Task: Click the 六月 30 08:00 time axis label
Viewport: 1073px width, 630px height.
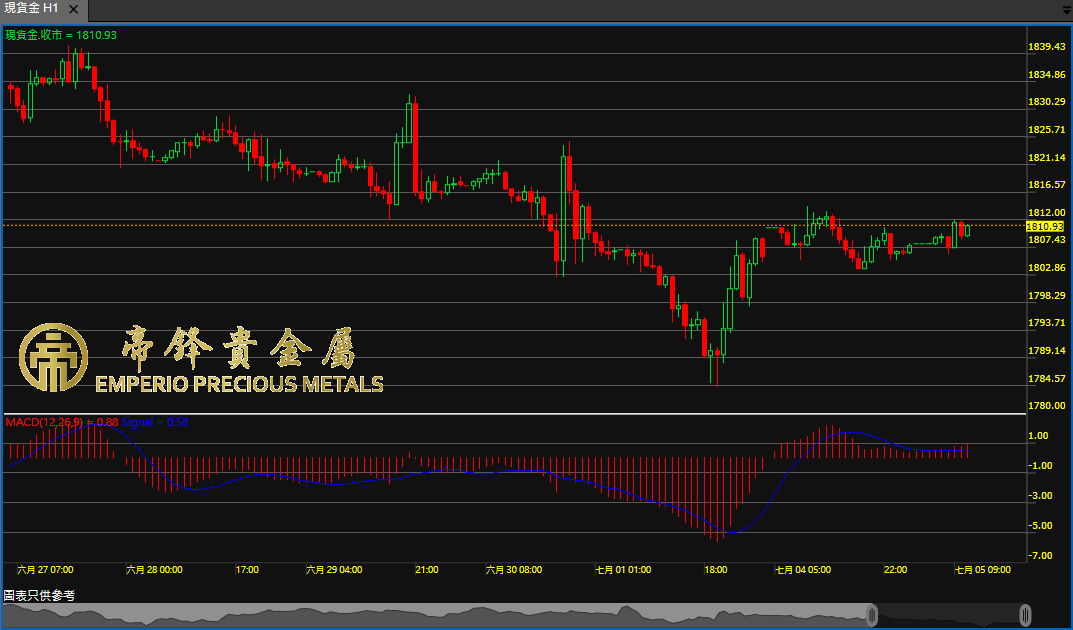Action: coord(513,570)
